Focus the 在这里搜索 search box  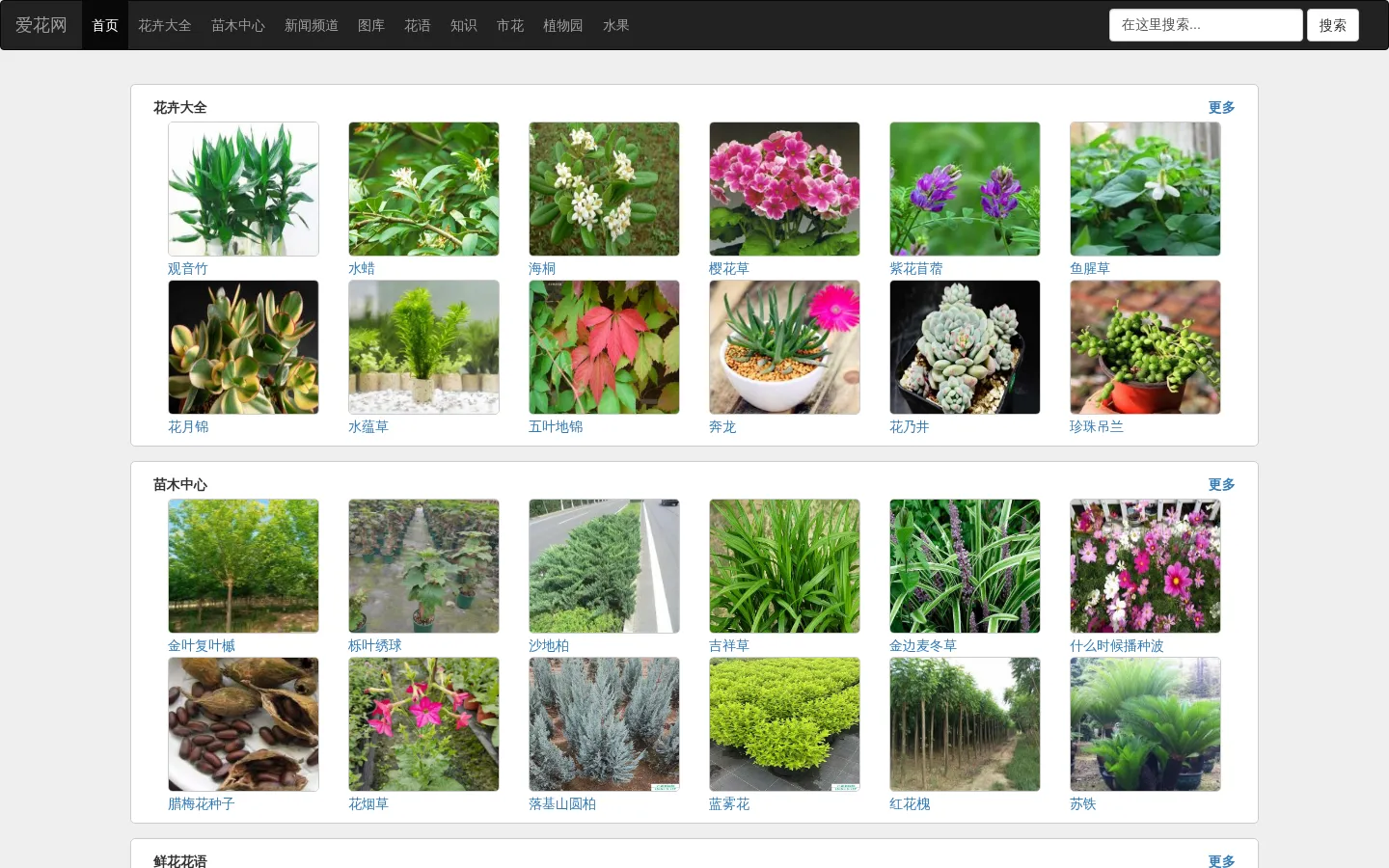coord(1206,25)
